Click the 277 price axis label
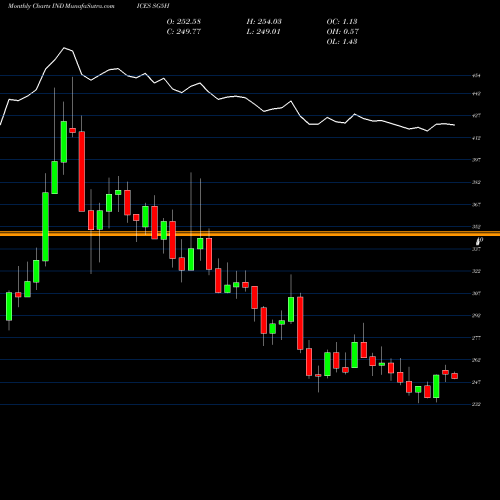The image size is (500, 500). pos(476,338)
